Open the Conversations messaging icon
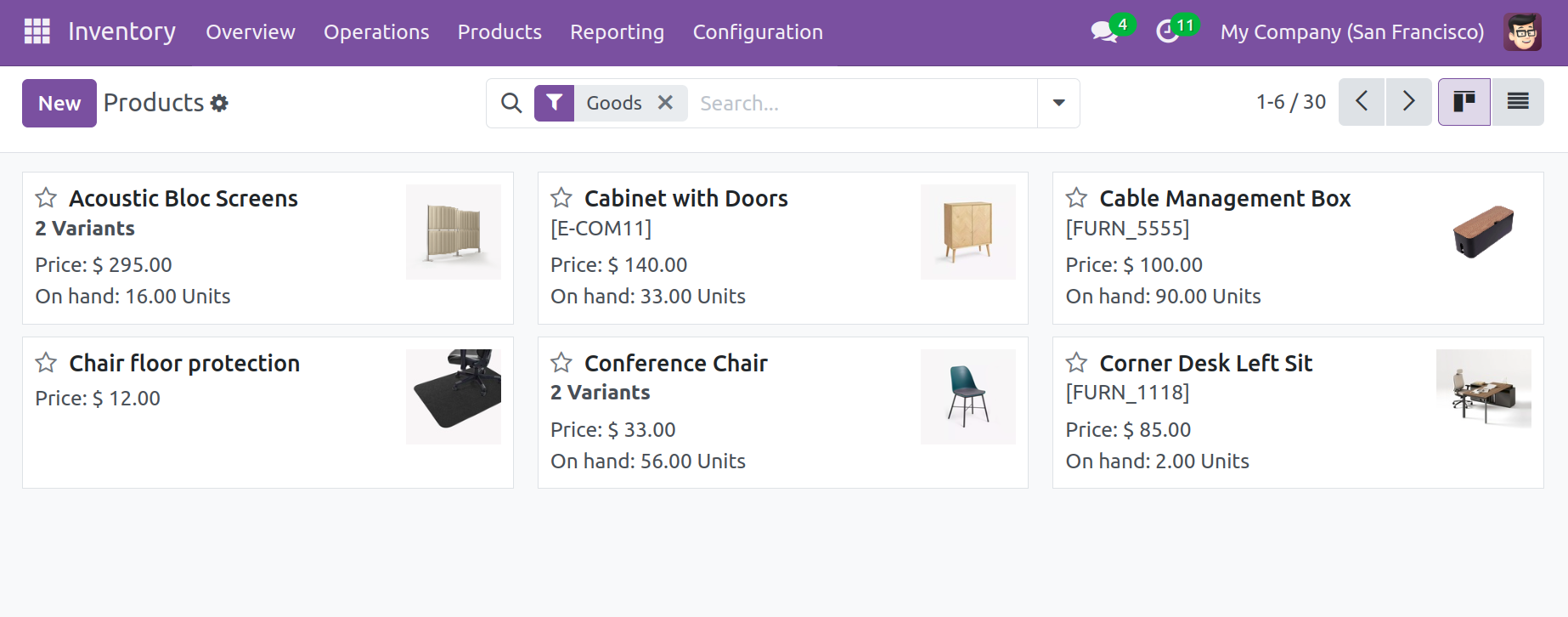 click(1102, 31)
